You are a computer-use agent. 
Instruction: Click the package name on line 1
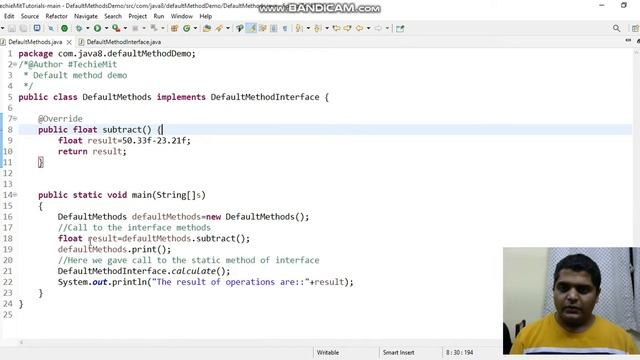click(124, 53)
